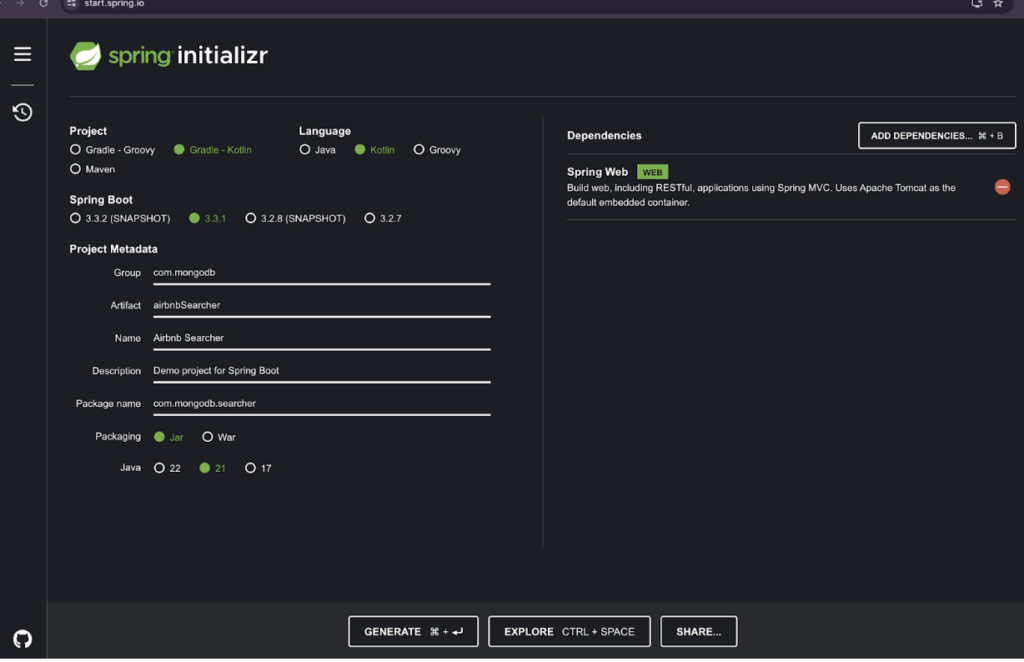Select Java version 17
Image resolution: width=1024 pixels, height=662 pixels.
pyautogui.click(x=250, y=468)
